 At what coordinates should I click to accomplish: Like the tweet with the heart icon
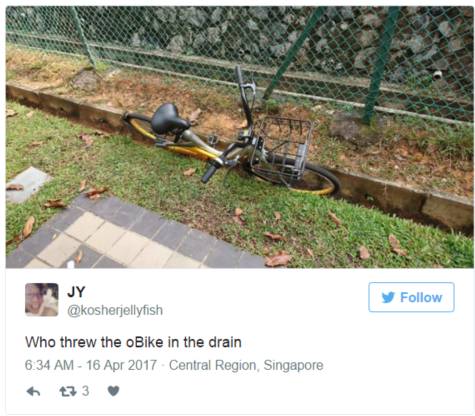click(x=113, y=391)
